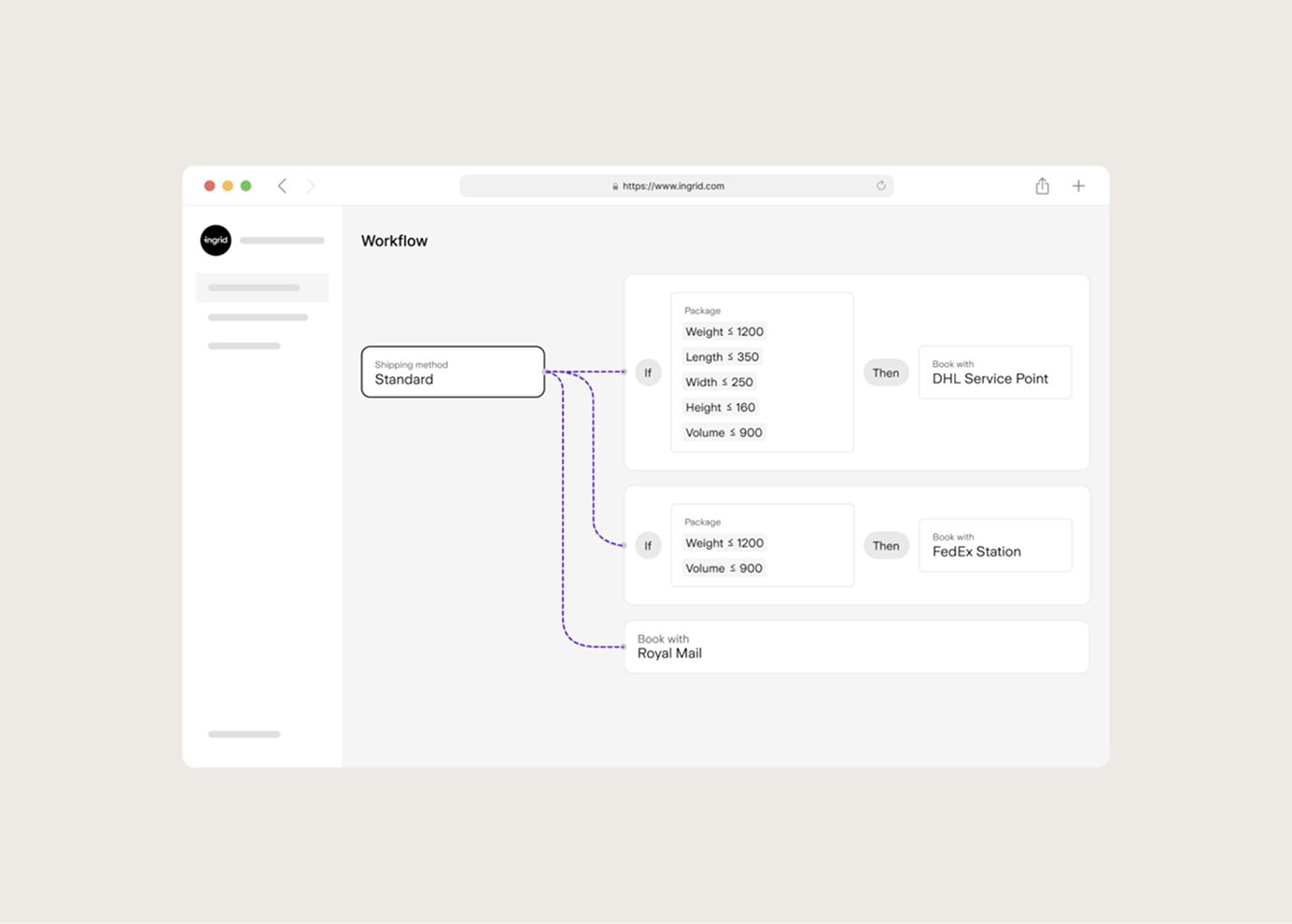The image size is (1292, 924).
Task: Select the 'If' badge on the FedEx rule
Action: [648, 545]
